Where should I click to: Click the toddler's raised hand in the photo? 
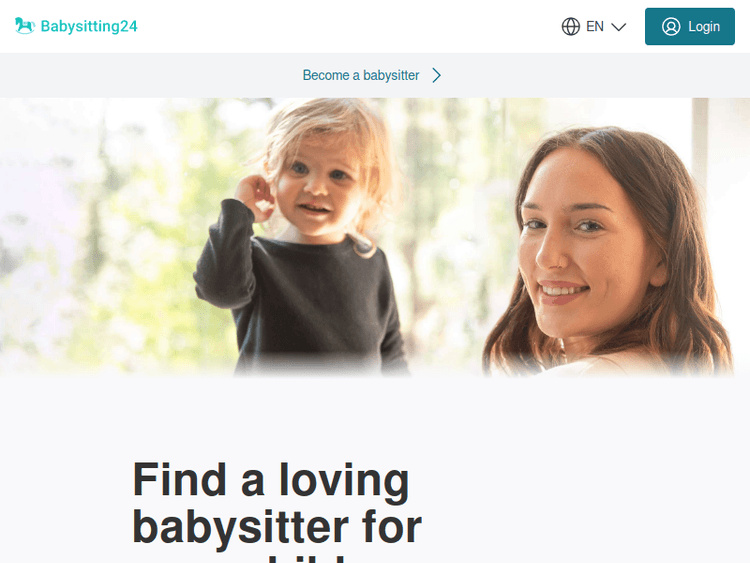click(254, 196)
